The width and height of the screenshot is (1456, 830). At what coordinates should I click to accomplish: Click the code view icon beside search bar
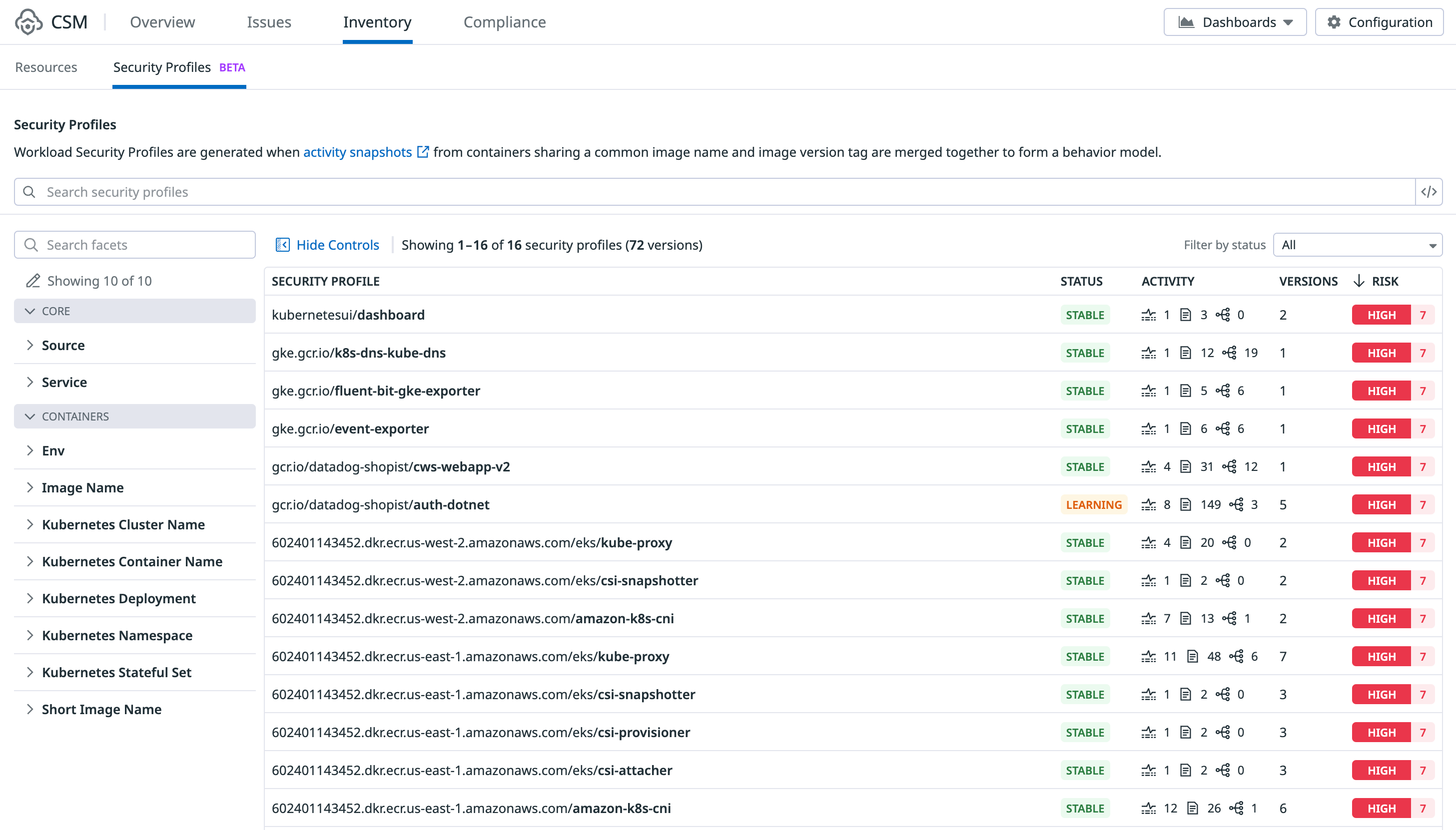pyautogui.click(x=1429, y=192)
